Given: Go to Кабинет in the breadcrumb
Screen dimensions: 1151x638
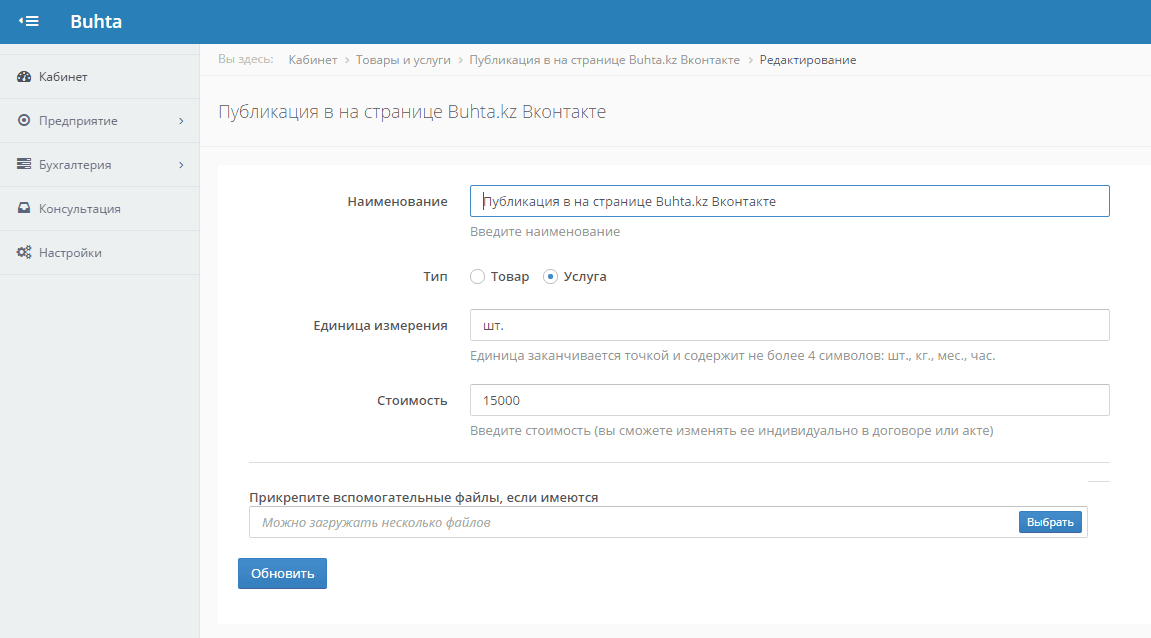Looking at the screenshot, I should click(x=313, y=60).
